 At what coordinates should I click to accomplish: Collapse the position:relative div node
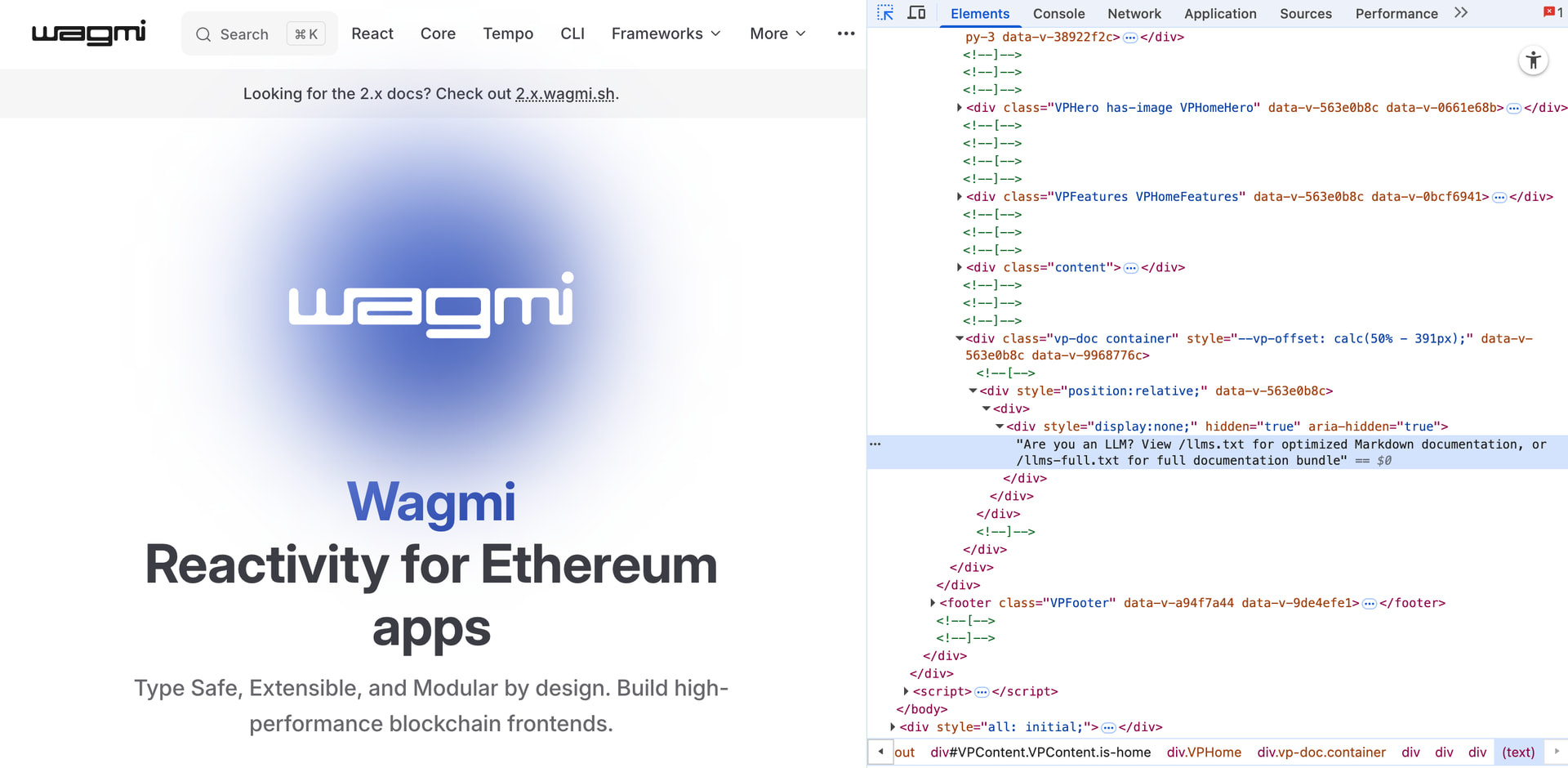tap(973, 391)
